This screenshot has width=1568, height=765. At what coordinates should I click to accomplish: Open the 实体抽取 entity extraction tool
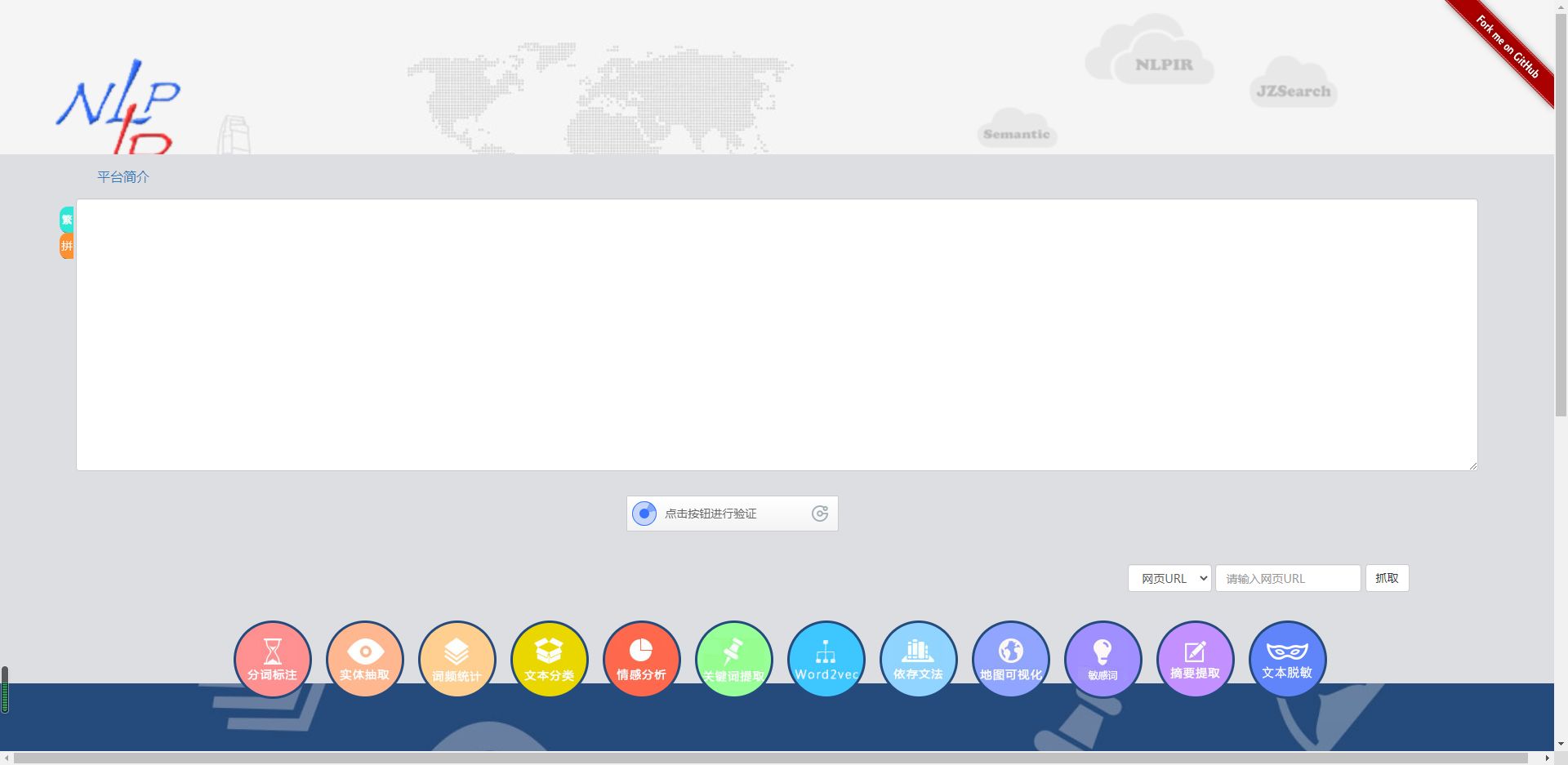[365, 659]
